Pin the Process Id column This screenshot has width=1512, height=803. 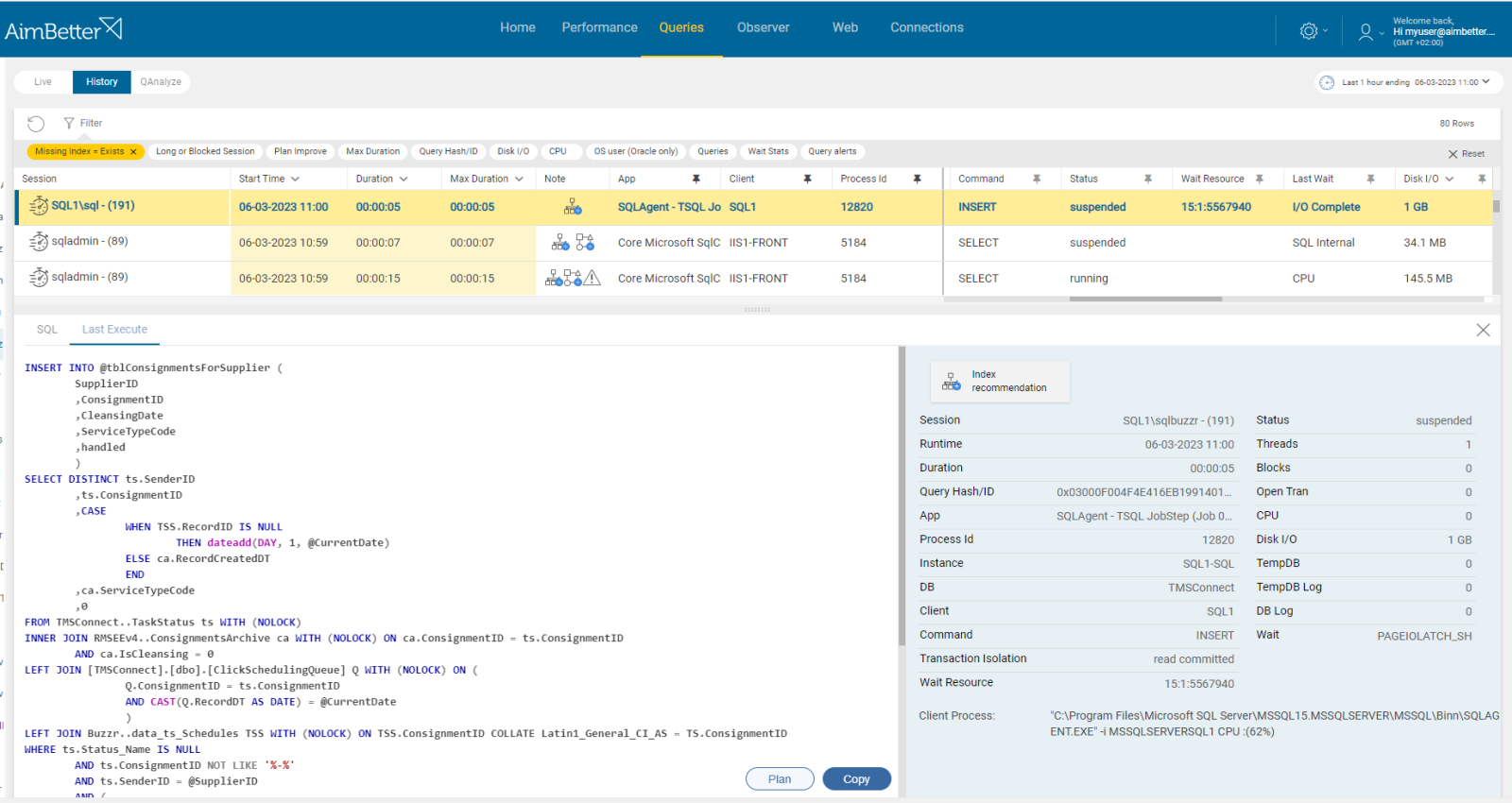(x=917, y=179)
